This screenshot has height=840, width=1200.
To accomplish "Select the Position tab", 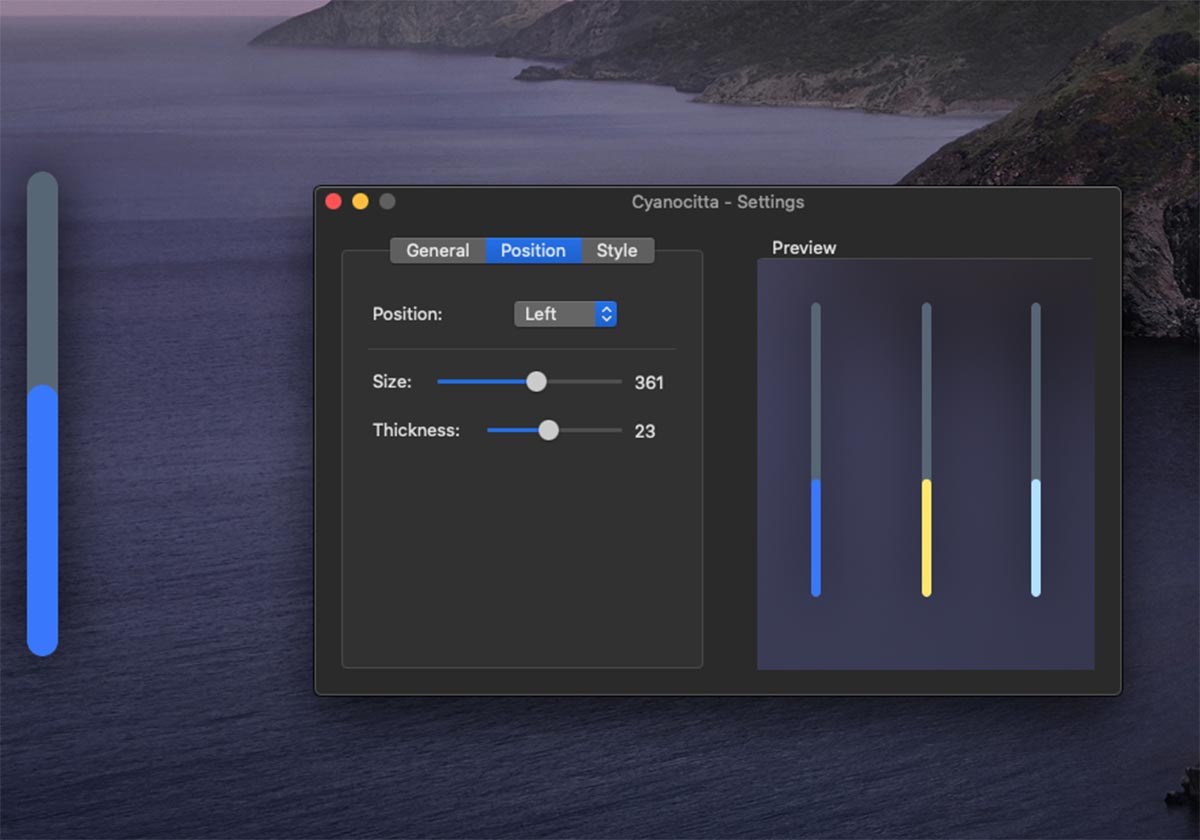I will pyautogui.click(x=533, y=251).
